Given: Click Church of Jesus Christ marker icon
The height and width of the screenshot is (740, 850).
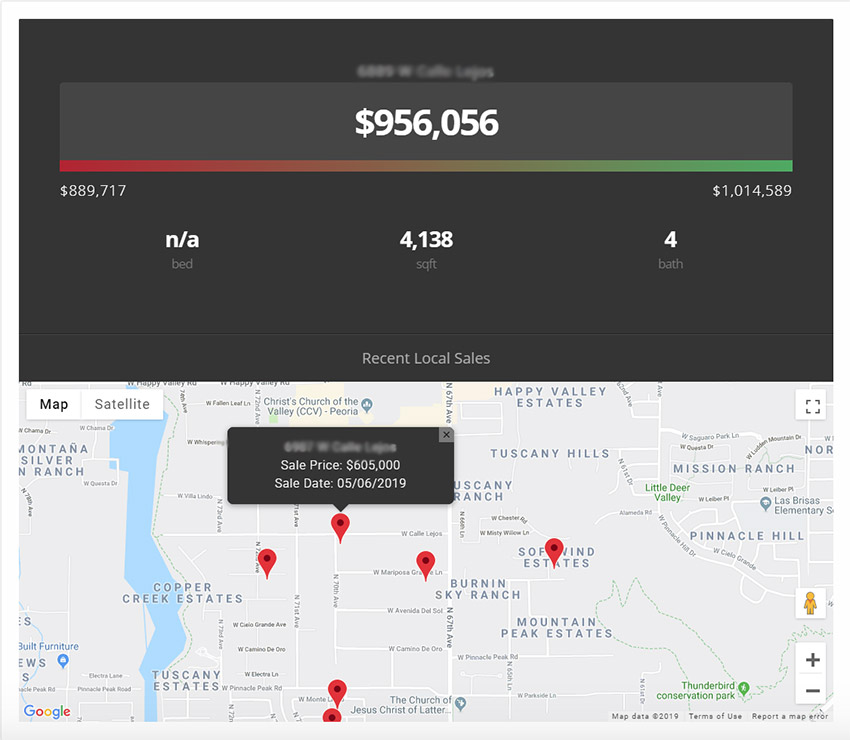Looking at the screenshot, I should click(460, 704).
